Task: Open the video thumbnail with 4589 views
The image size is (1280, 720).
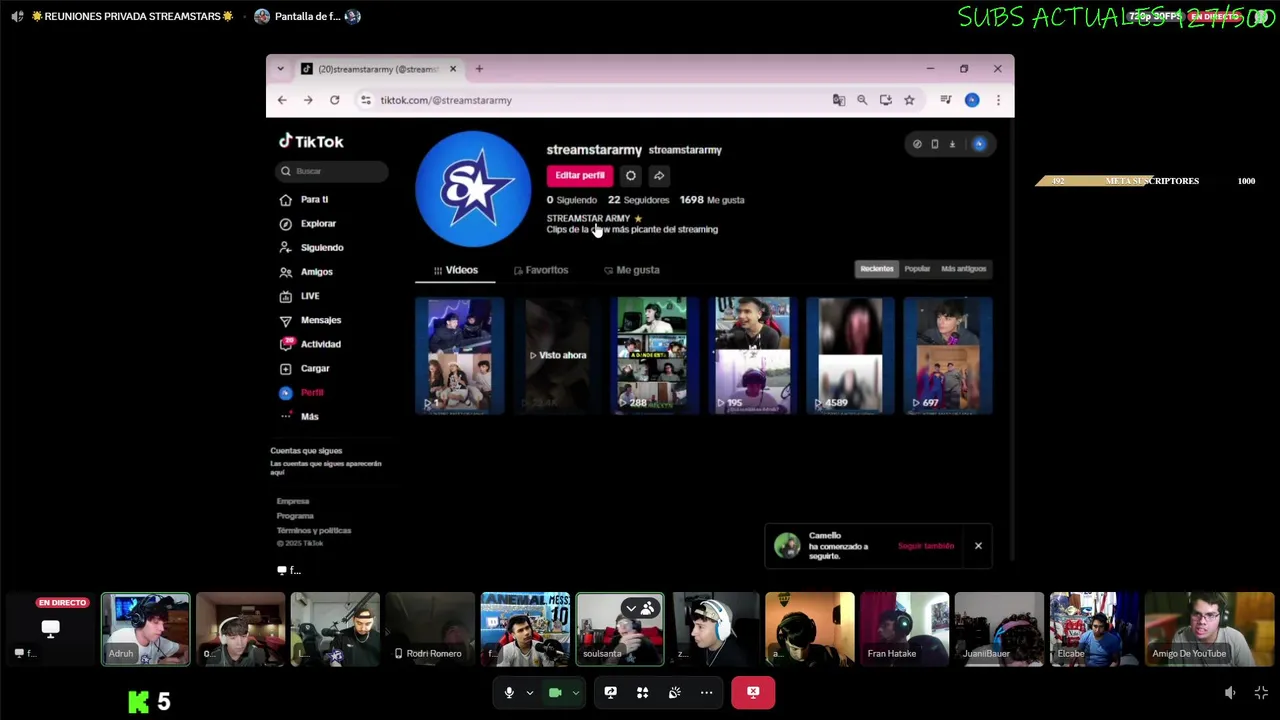Action: pyautogui.click(x=850, y=355)
